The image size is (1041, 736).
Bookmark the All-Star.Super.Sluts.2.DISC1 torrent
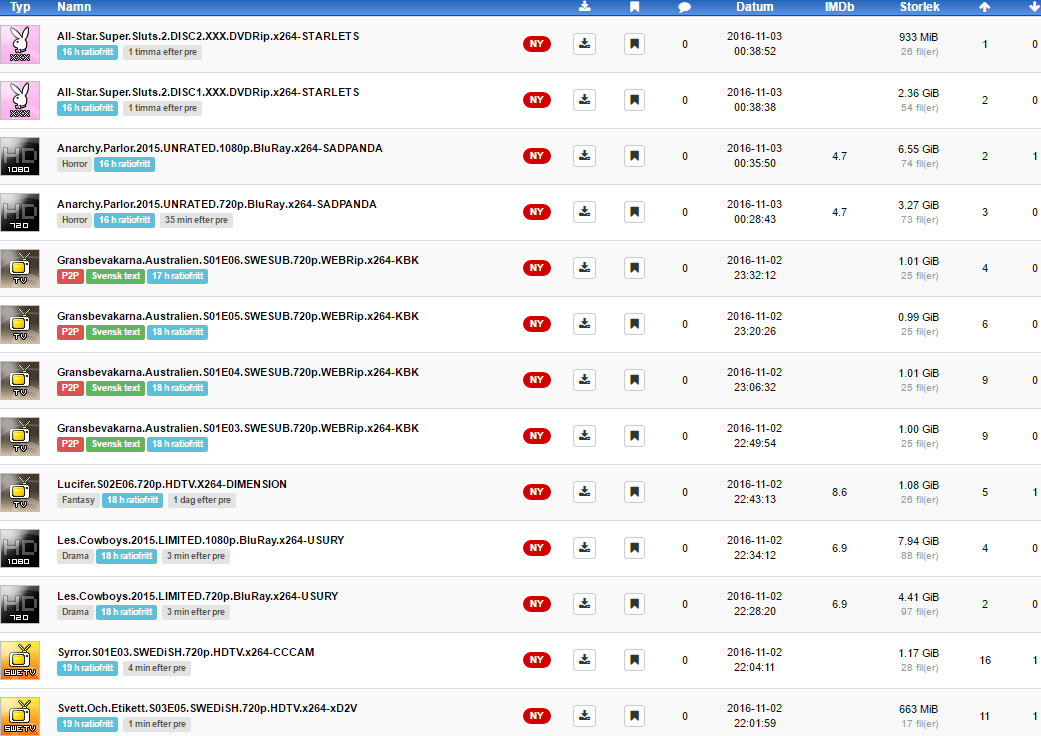tap(635, 100)
